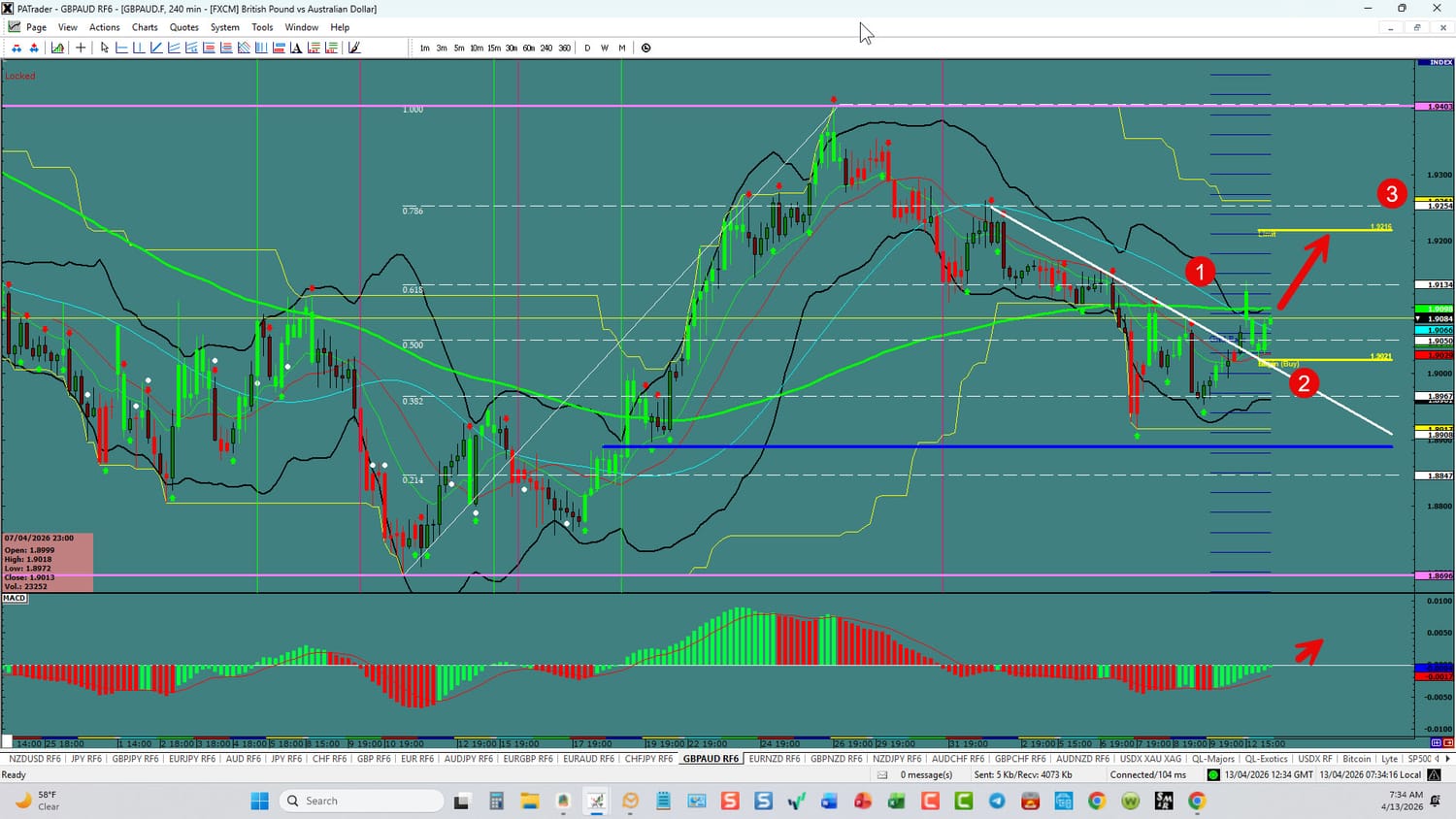
Task: Click the messages envelope icon
Action: point(882,774)
